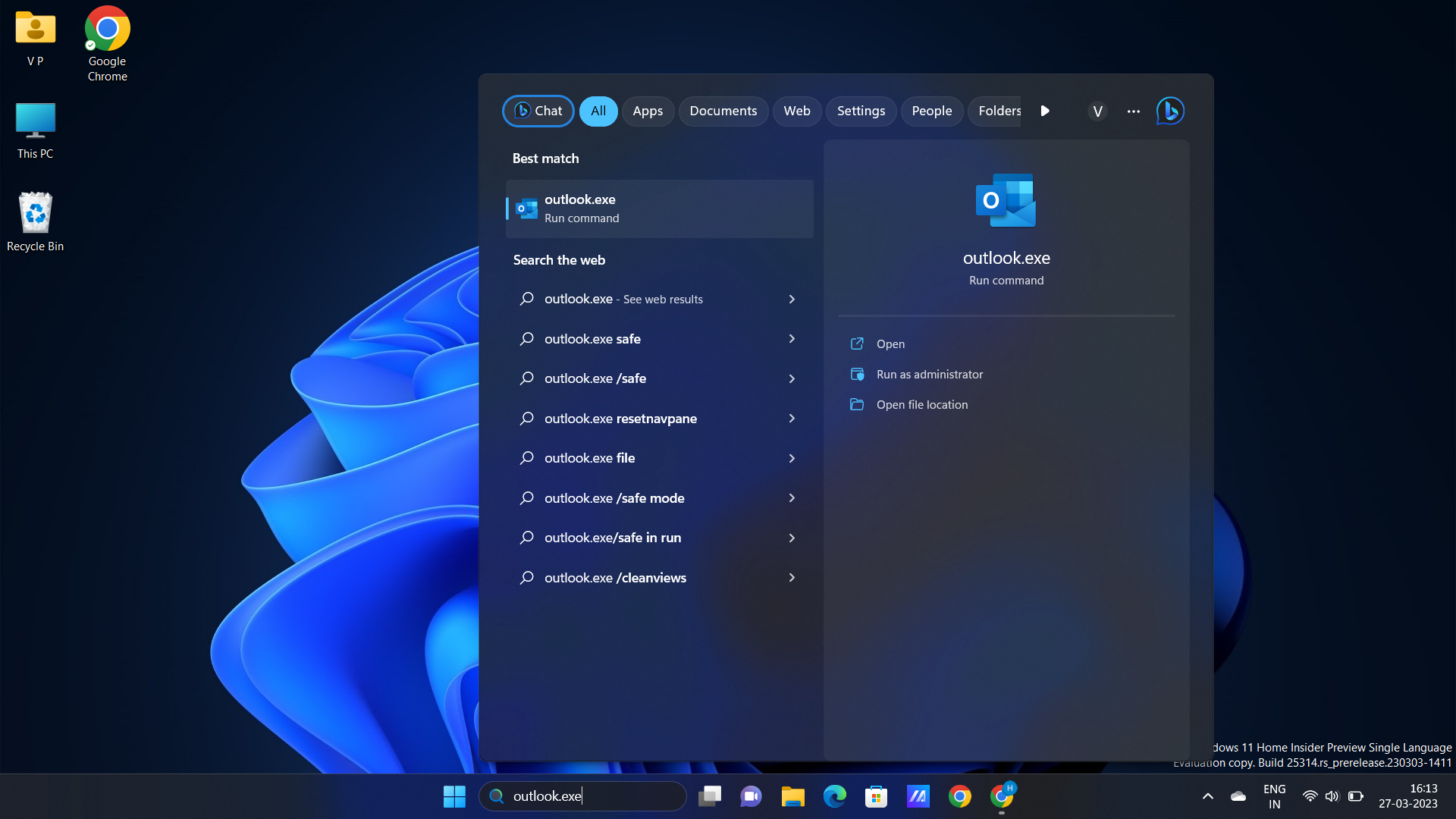Open Microsoft Edge taskbar icon

834,795
